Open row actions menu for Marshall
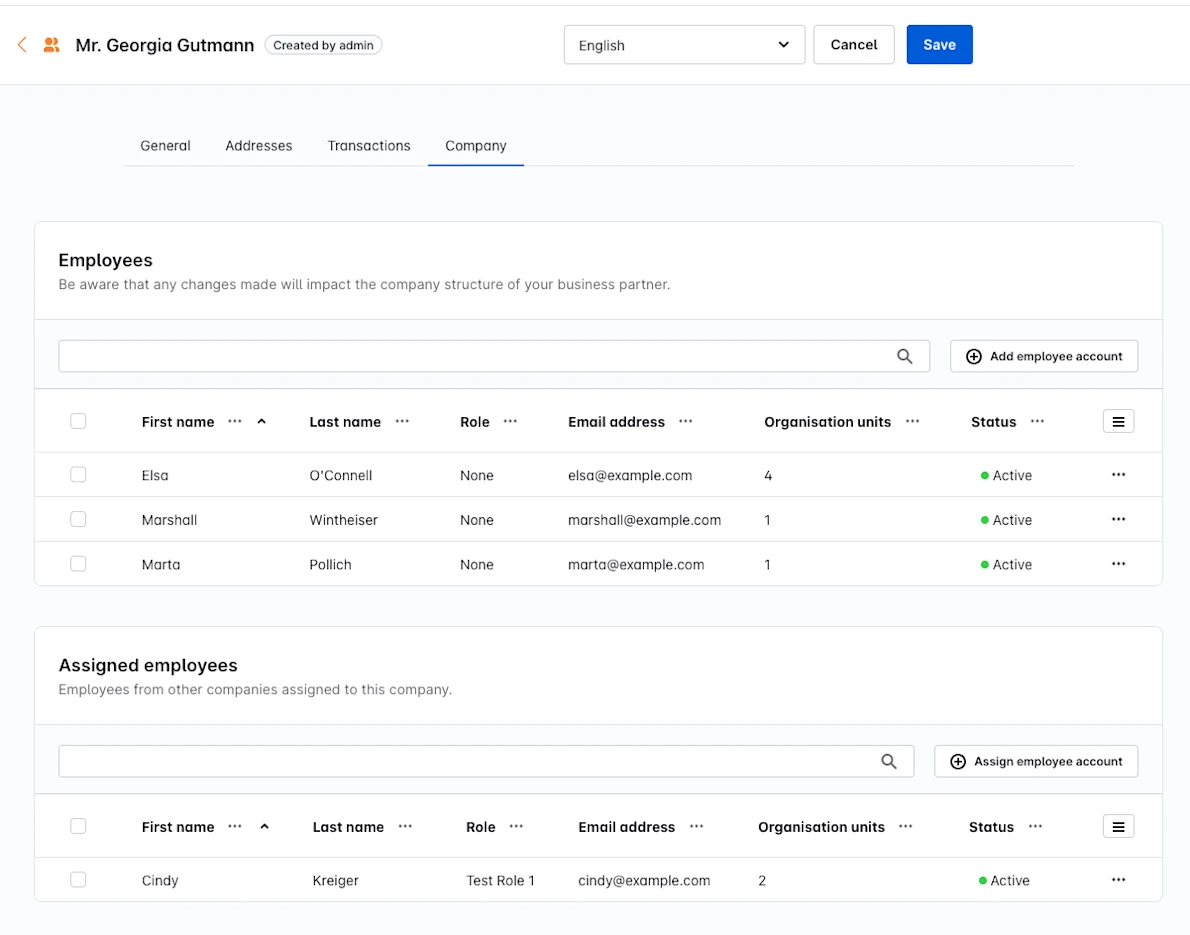This screenshot has height=935, width=1190. pos(1119,520)
